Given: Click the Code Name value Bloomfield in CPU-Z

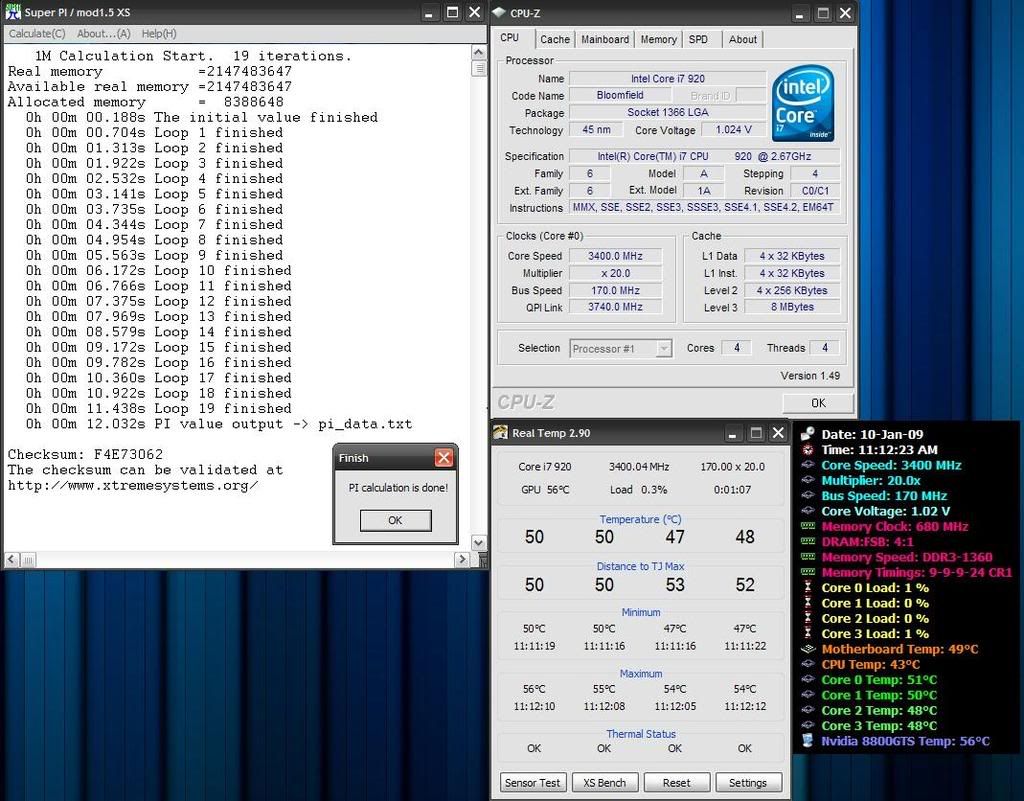Looking at the screenshot, I should pyautogui.click(x=620, y=95).
